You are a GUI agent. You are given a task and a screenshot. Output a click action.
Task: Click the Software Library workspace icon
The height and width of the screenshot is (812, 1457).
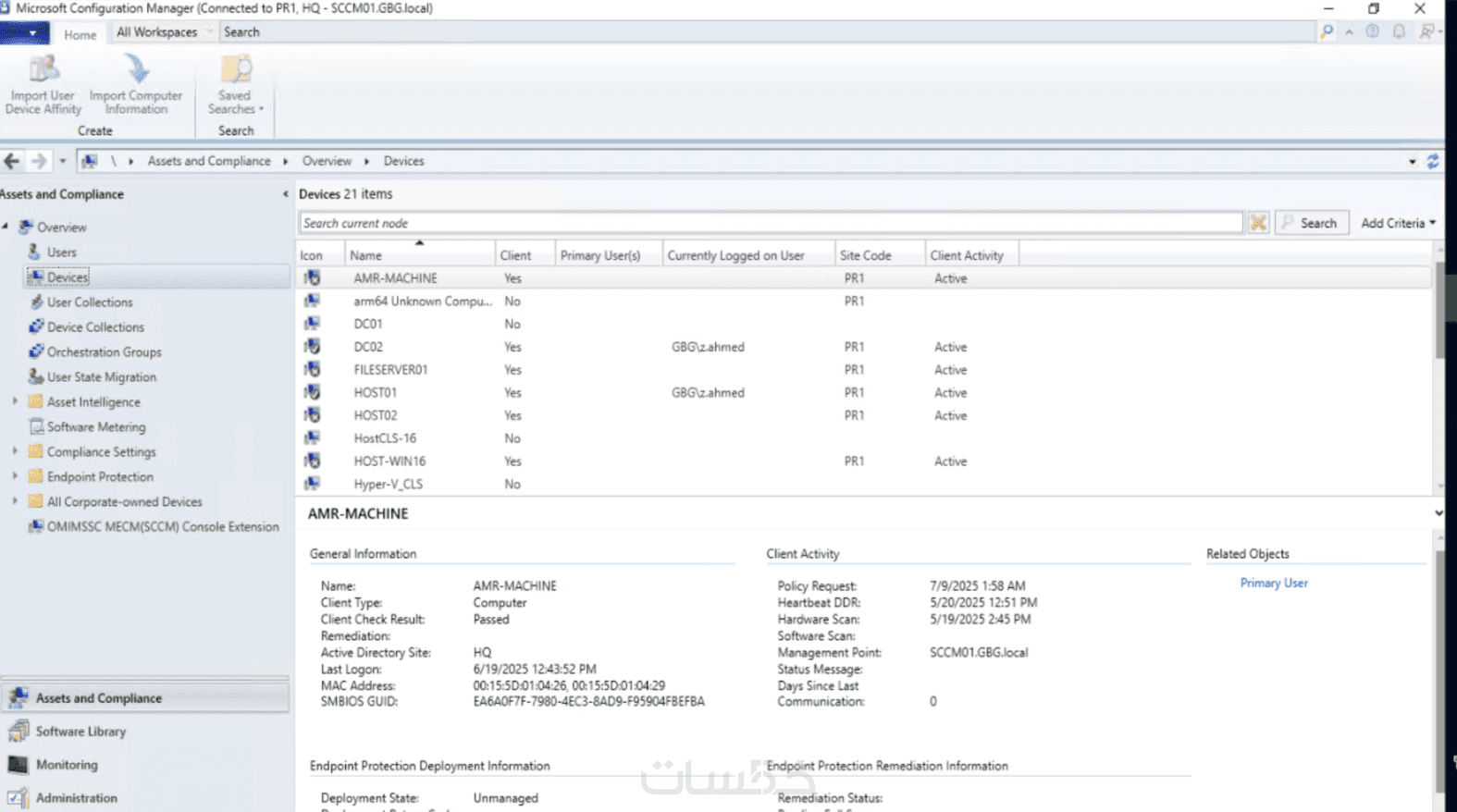coord(18,732)
